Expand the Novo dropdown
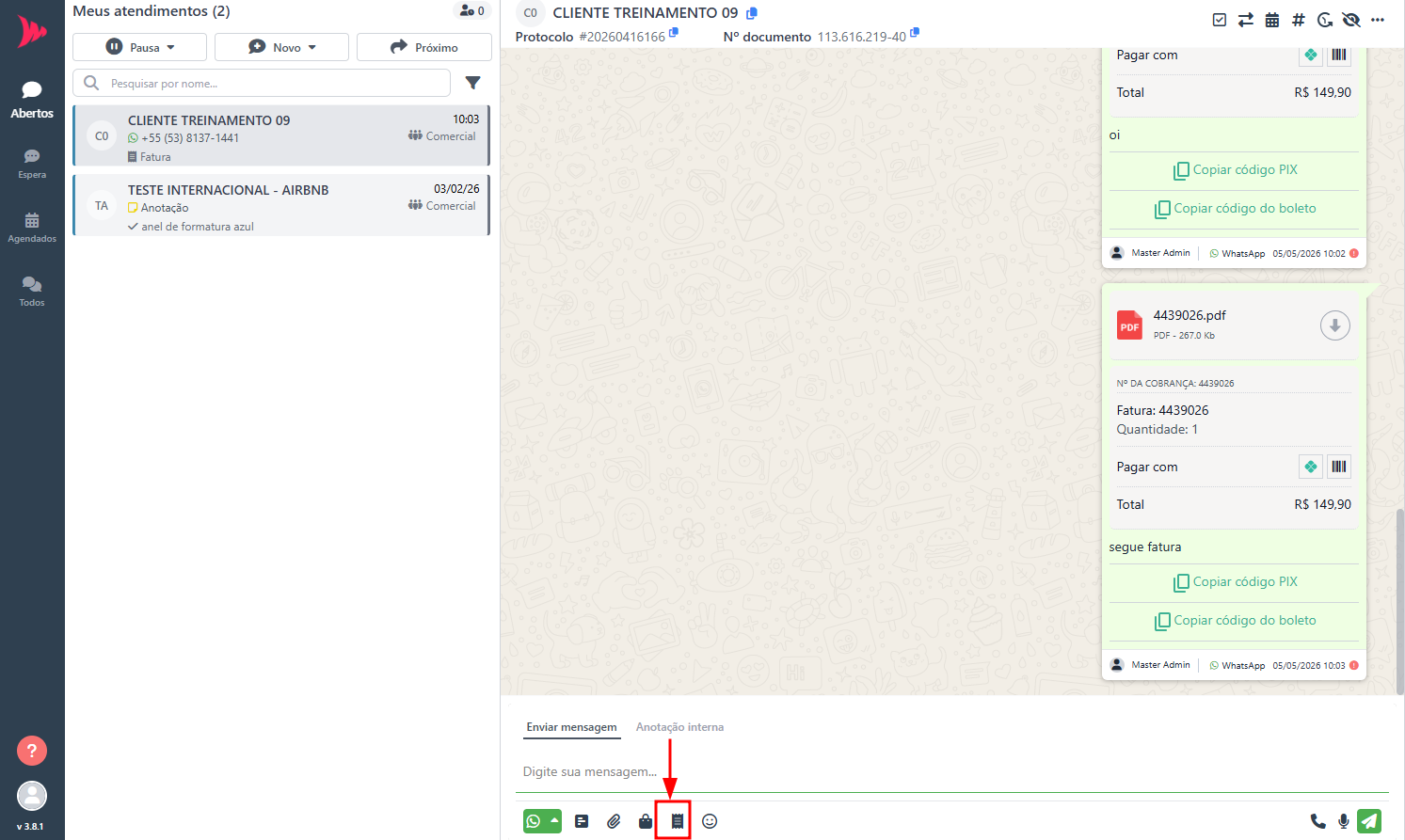The image size is (1405, 840). pos(281,47)
